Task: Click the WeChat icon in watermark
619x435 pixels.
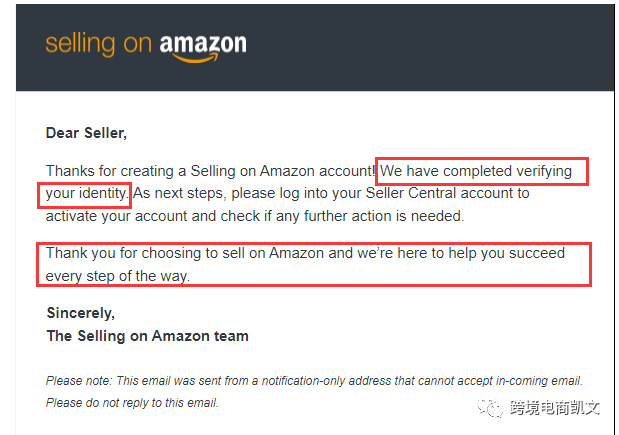Action: pyautogui.click(x=490, y=407)
